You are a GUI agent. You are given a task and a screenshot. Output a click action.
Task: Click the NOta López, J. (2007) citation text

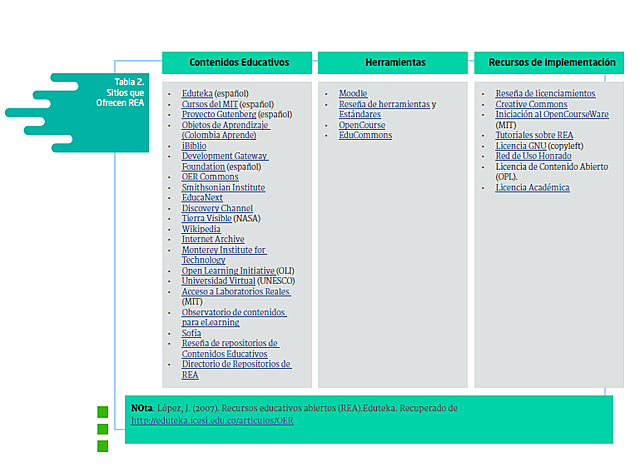click(x=294, y=408)
